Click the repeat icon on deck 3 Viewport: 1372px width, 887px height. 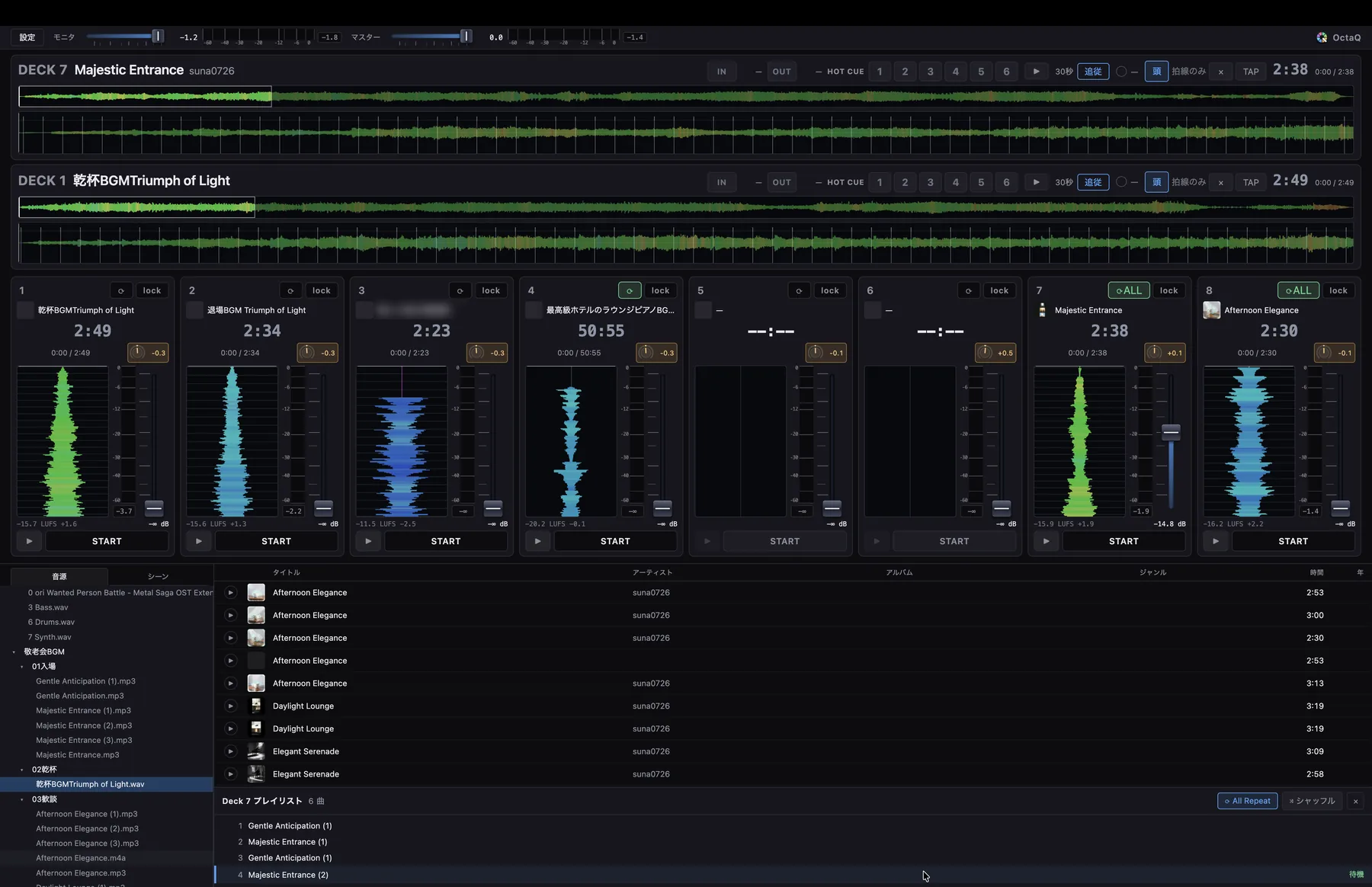(460, 290)
